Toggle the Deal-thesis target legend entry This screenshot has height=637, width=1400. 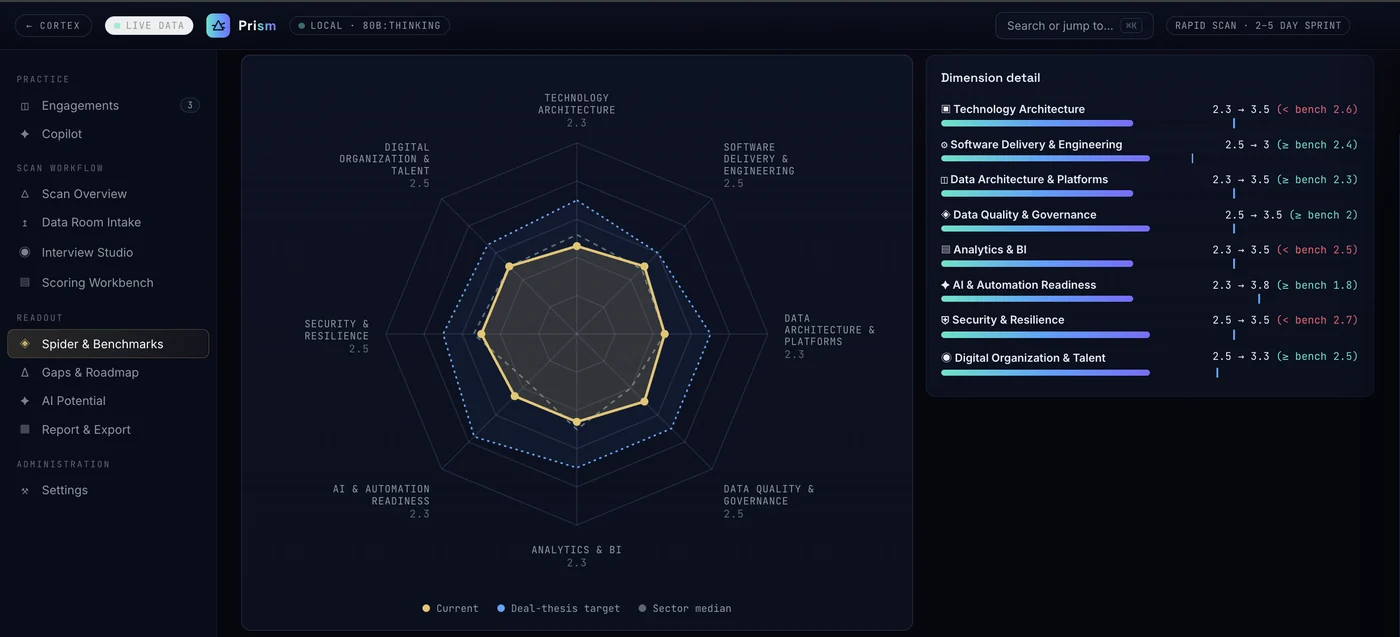(558, 608)
